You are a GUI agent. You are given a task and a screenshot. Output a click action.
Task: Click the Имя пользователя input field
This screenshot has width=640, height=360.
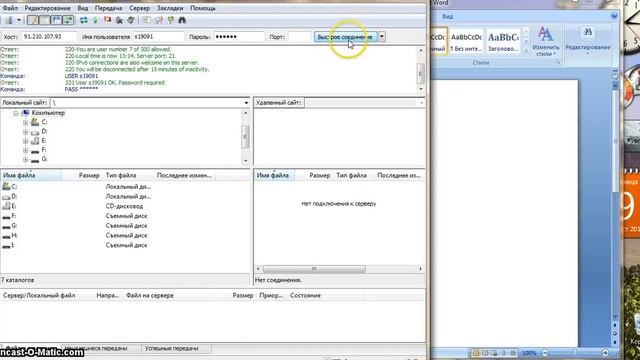point(158,37)
